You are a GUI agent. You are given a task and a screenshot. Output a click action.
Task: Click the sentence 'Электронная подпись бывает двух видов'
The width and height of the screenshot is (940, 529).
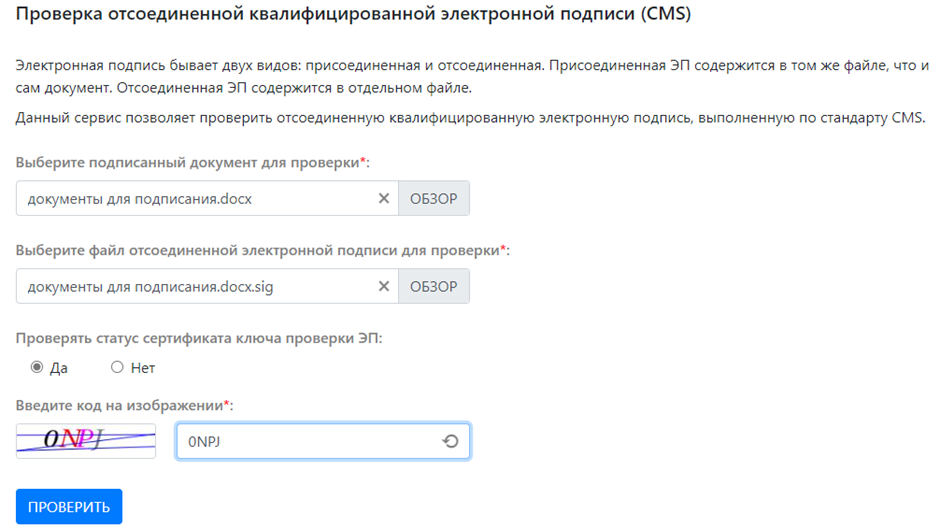(x=280, y=66)
